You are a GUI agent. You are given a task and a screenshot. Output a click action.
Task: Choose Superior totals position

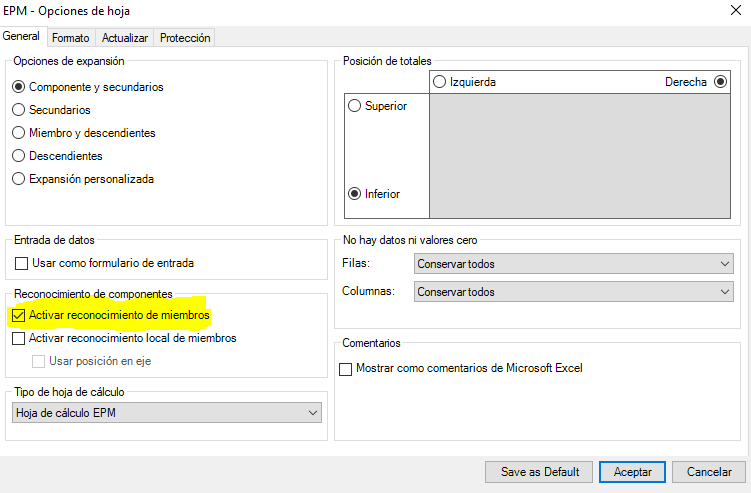[354, 106]
